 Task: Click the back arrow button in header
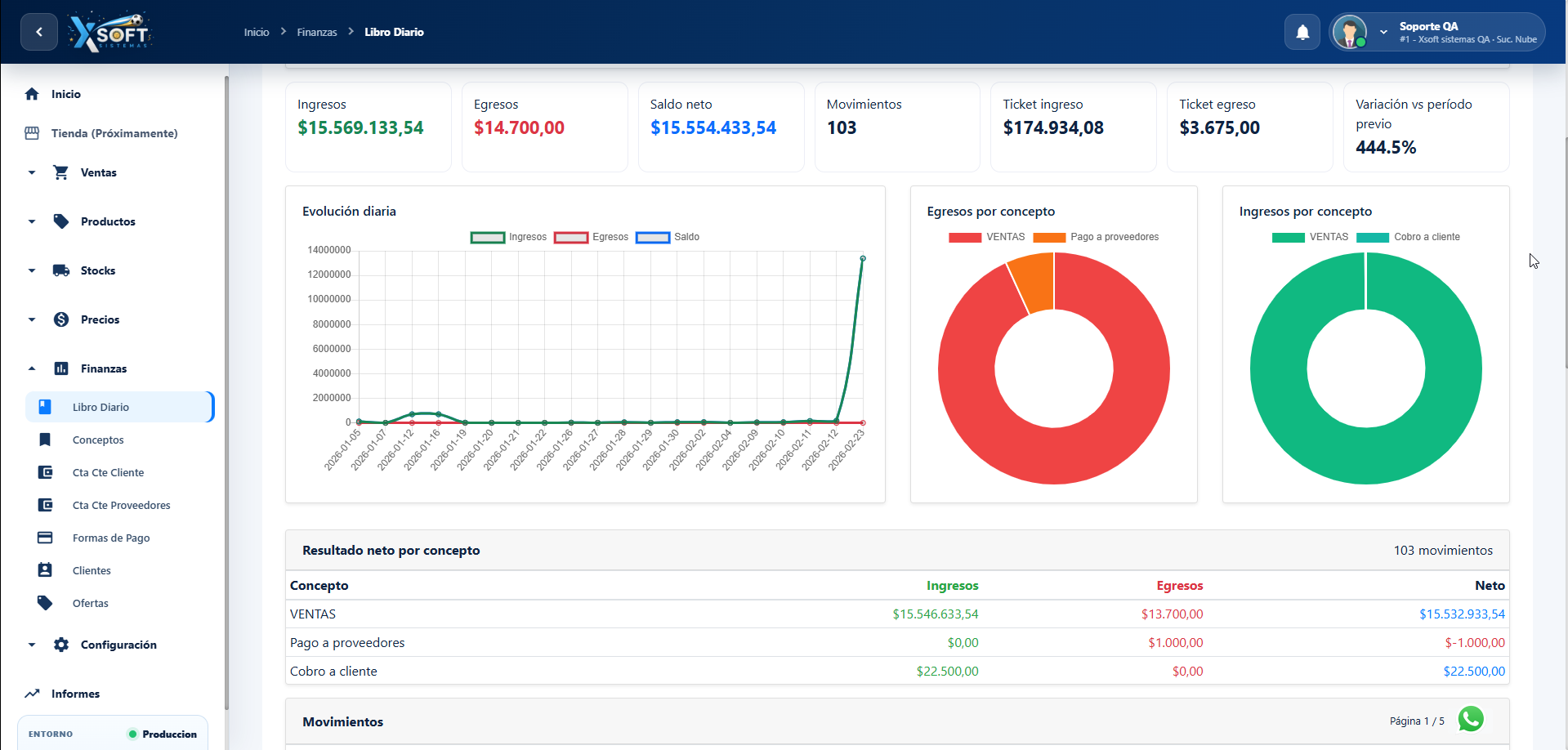tap(39, 33)
